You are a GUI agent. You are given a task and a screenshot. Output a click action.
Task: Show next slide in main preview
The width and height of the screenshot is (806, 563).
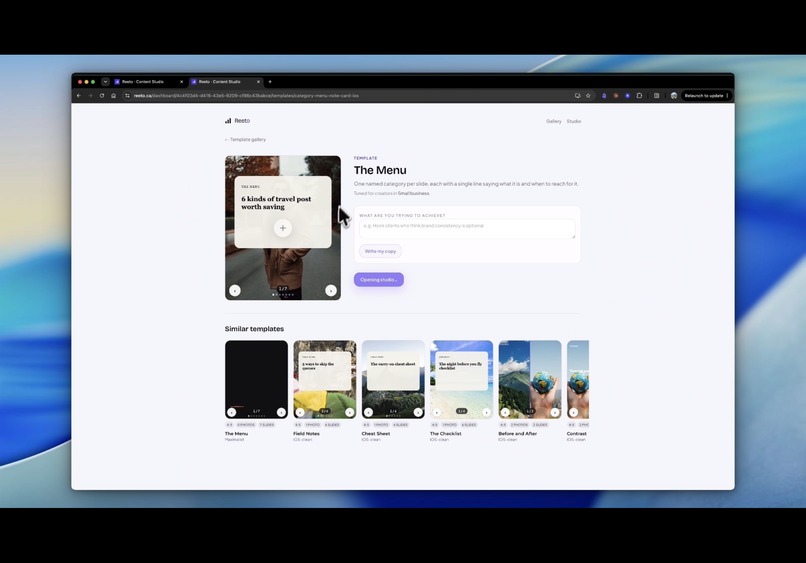click(x=331, y=290)
